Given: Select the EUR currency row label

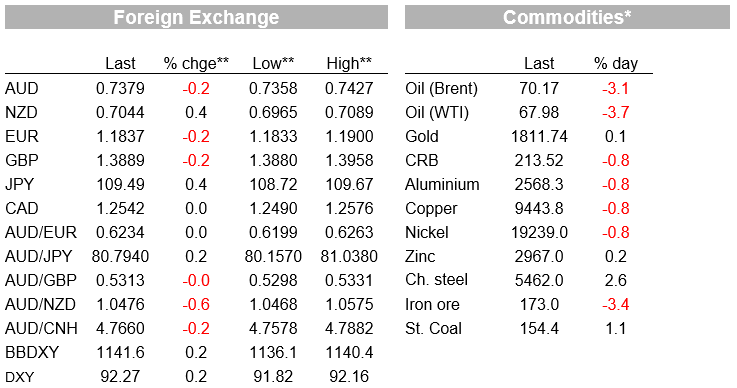Looking at the screenshot, I should coord(22,136).
